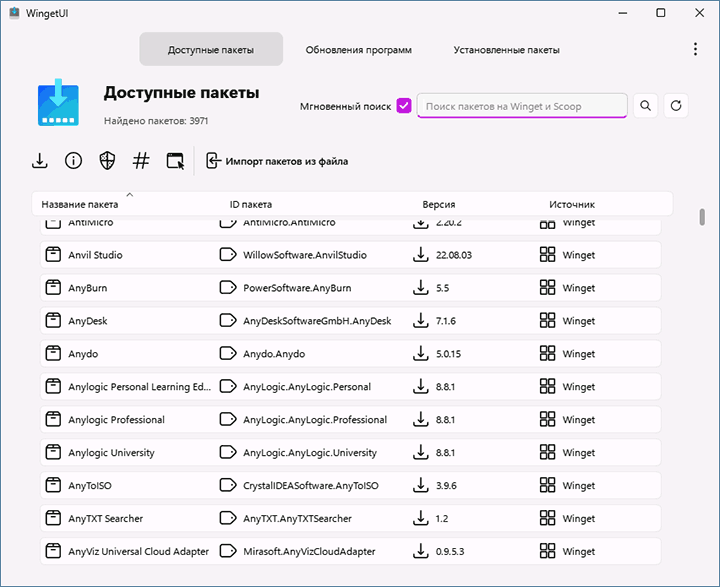Click the ID PowerSoftware.AnyBurn
Image resolution: width=720 pixels, height=587 pixels.
(297, 288)
